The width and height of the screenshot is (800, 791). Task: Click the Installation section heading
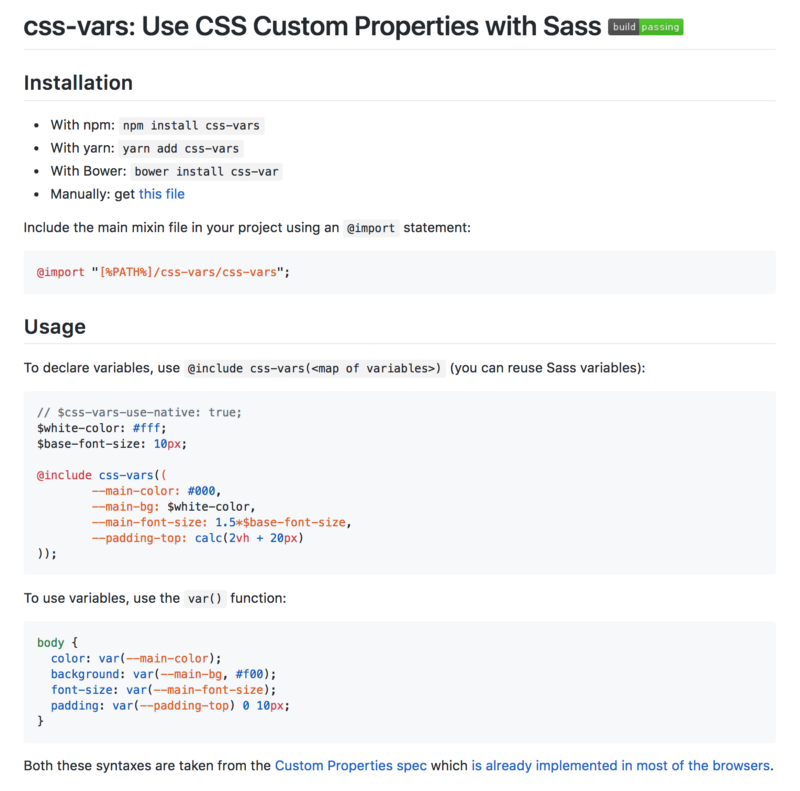click(78, 83)
